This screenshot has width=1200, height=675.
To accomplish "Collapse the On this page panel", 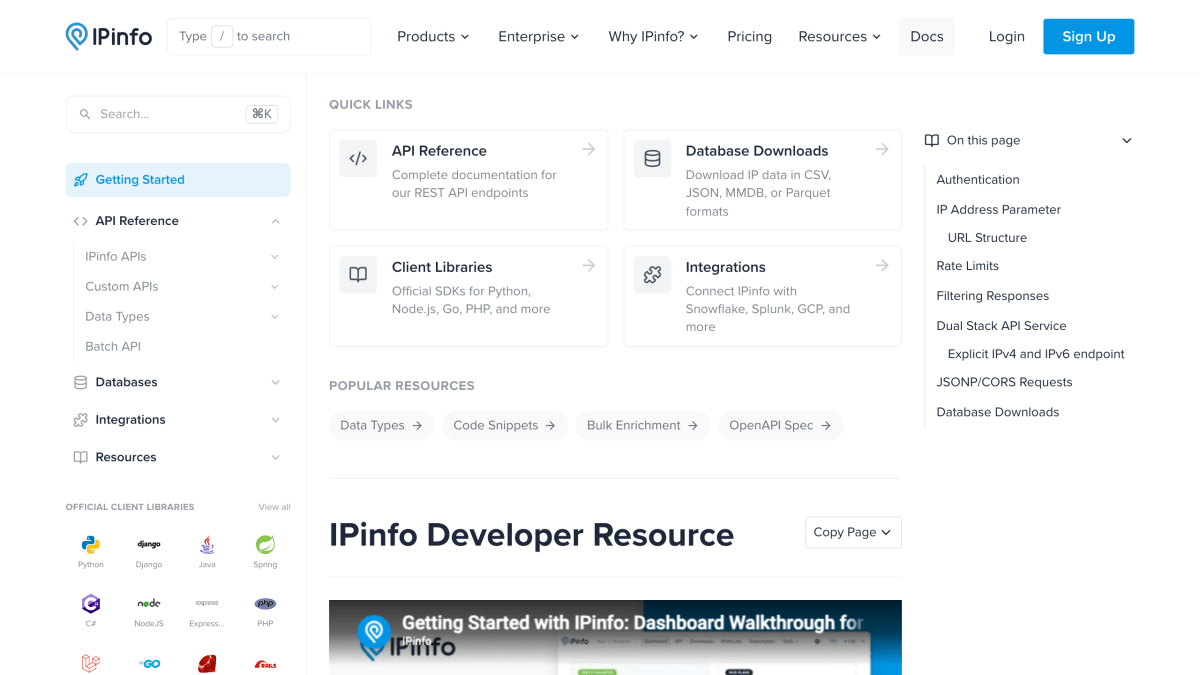I will (1127, 141).
